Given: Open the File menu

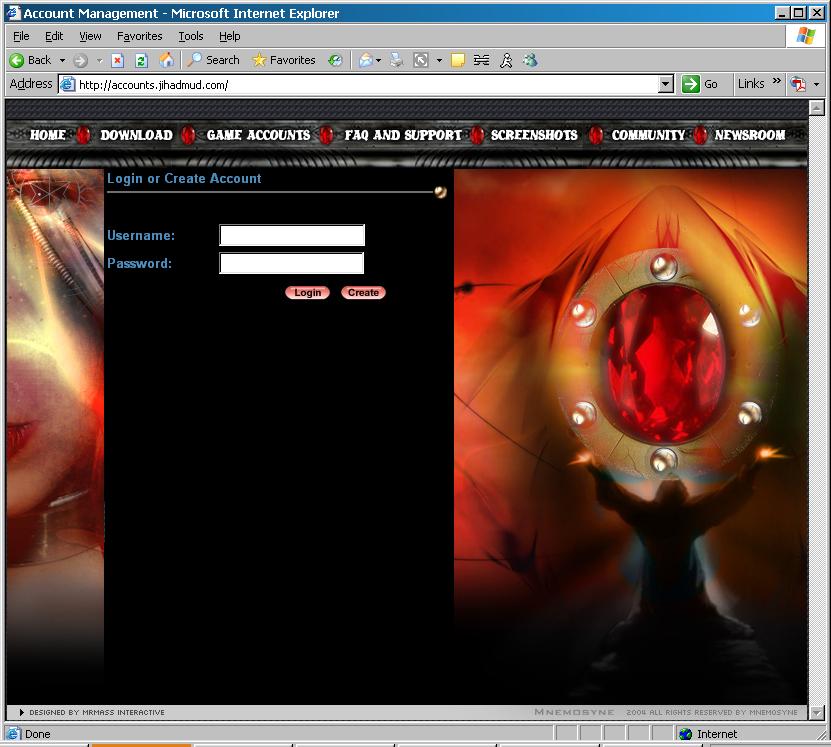Looking at the screenshot, I should [21, 36].
